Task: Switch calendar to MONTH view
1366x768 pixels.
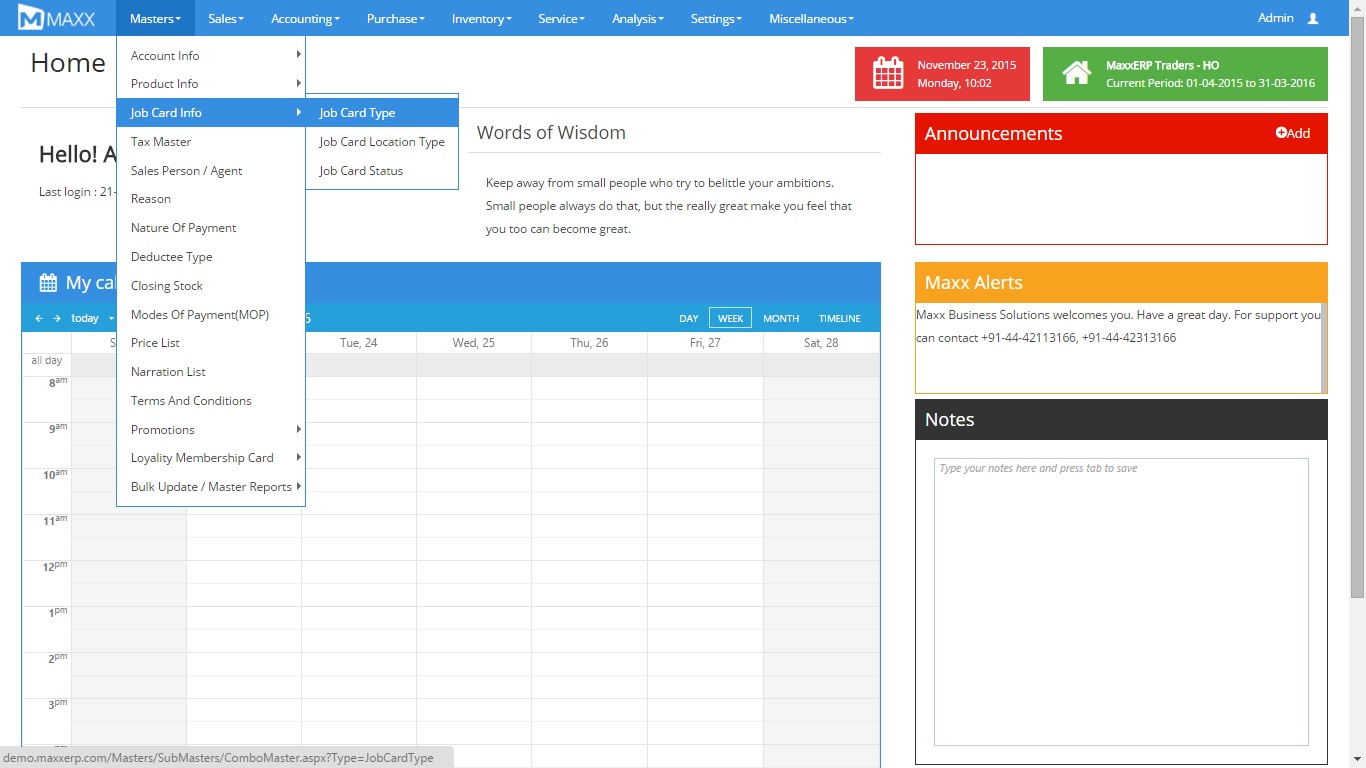Action: tap(780, 318)
